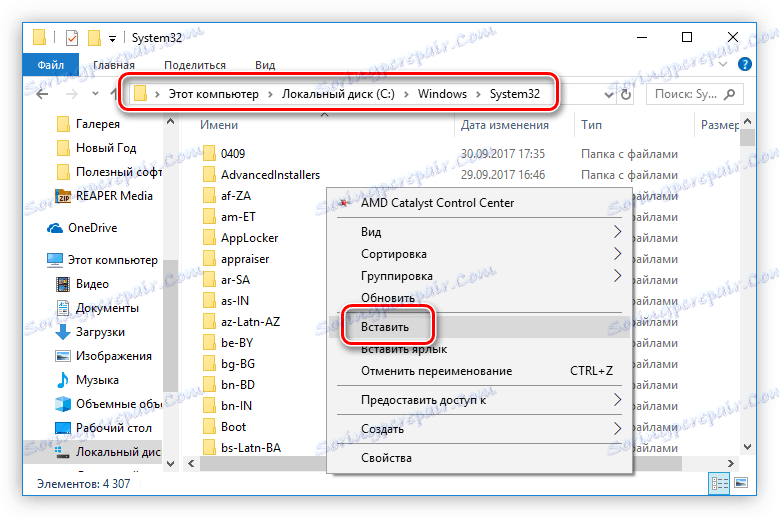
Task: Click the REAPER Media zip icon
Action: coord(63,196)
